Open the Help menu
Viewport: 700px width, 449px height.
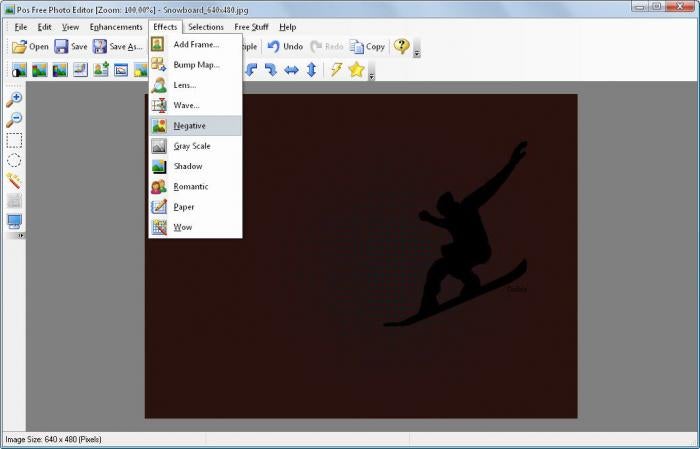coord(288,27)
